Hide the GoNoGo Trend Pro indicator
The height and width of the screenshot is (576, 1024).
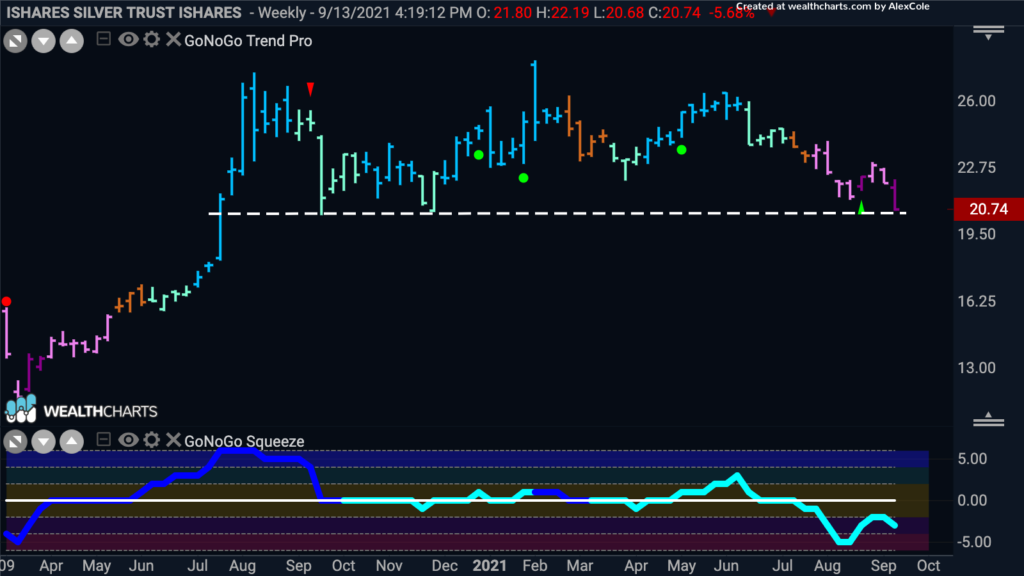click(128, 39)
